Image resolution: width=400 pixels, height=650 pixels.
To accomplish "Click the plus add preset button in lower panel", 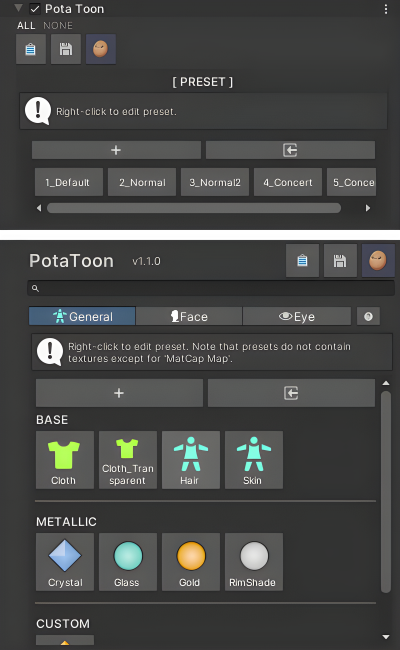I will click(x=119, y=393).
